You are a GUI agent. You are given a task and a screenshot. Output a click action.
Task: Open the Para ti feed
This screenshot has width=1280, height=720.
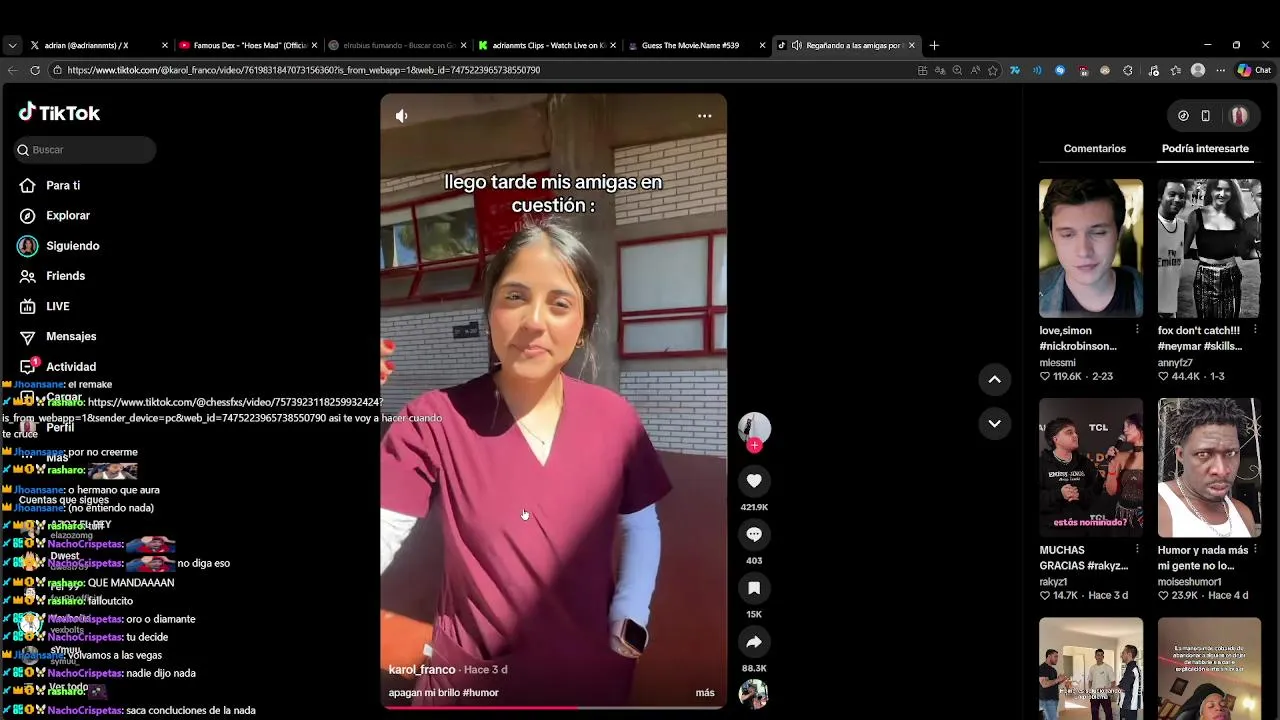63,186
